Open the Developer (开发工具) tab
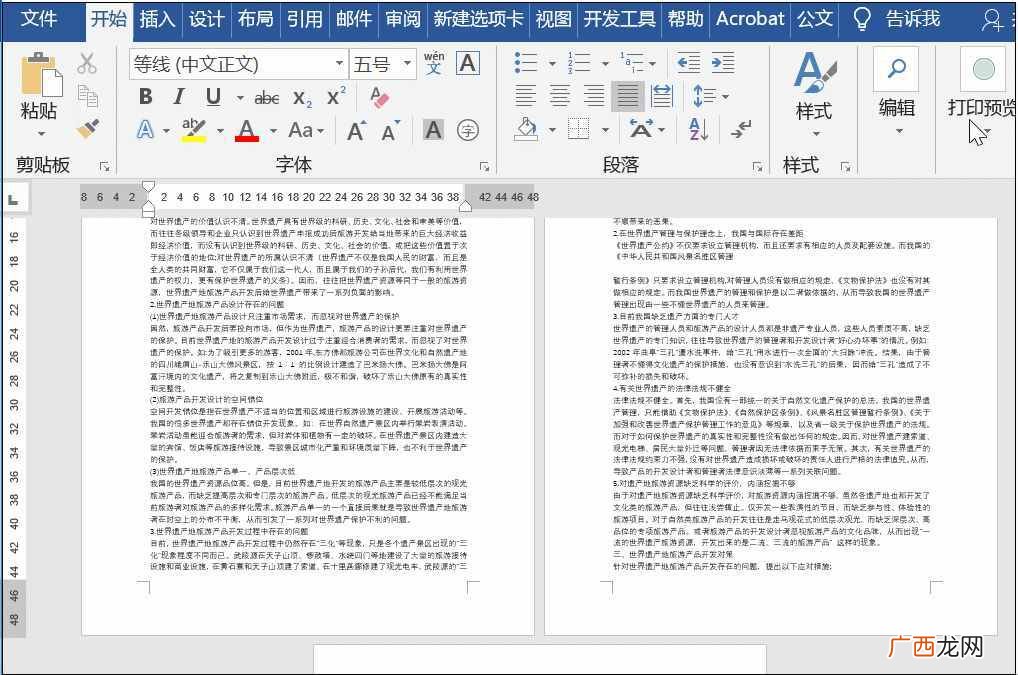Viewport: 1018px width, 675px height. pyautogui.click(x=619, y=19)
